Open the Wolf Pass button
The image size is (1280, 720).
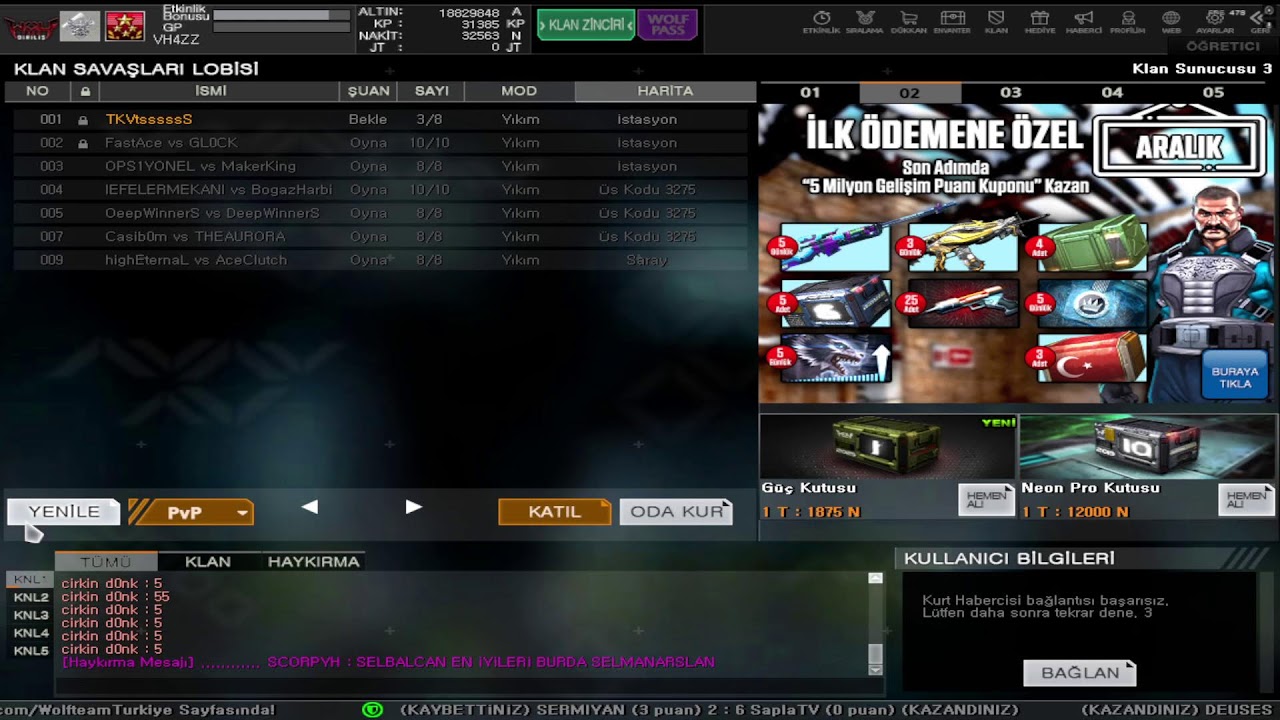pos(667,25)
